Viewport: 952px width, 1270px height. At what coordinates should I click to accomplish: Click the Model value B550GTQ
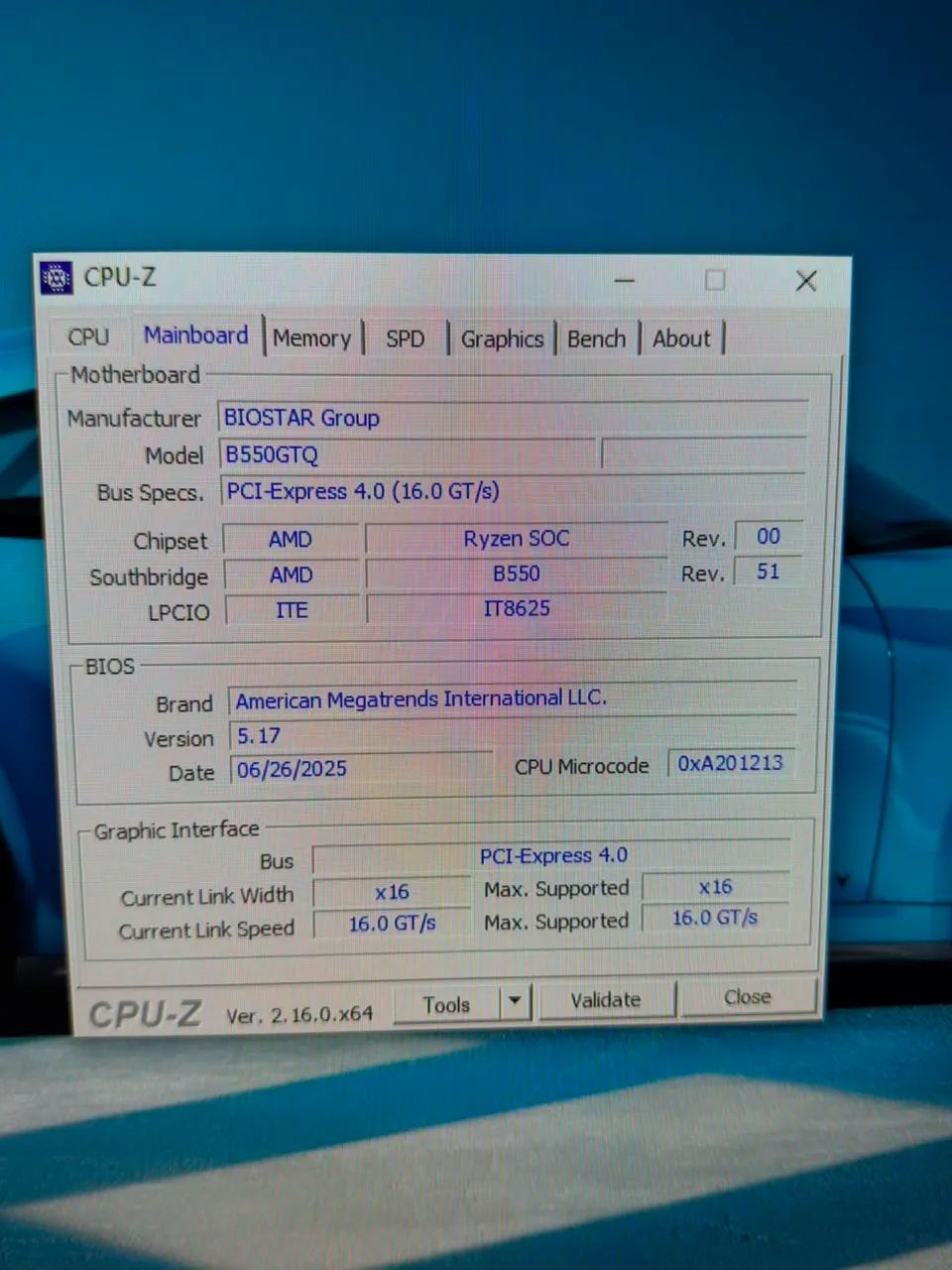(x=407, y=454)
